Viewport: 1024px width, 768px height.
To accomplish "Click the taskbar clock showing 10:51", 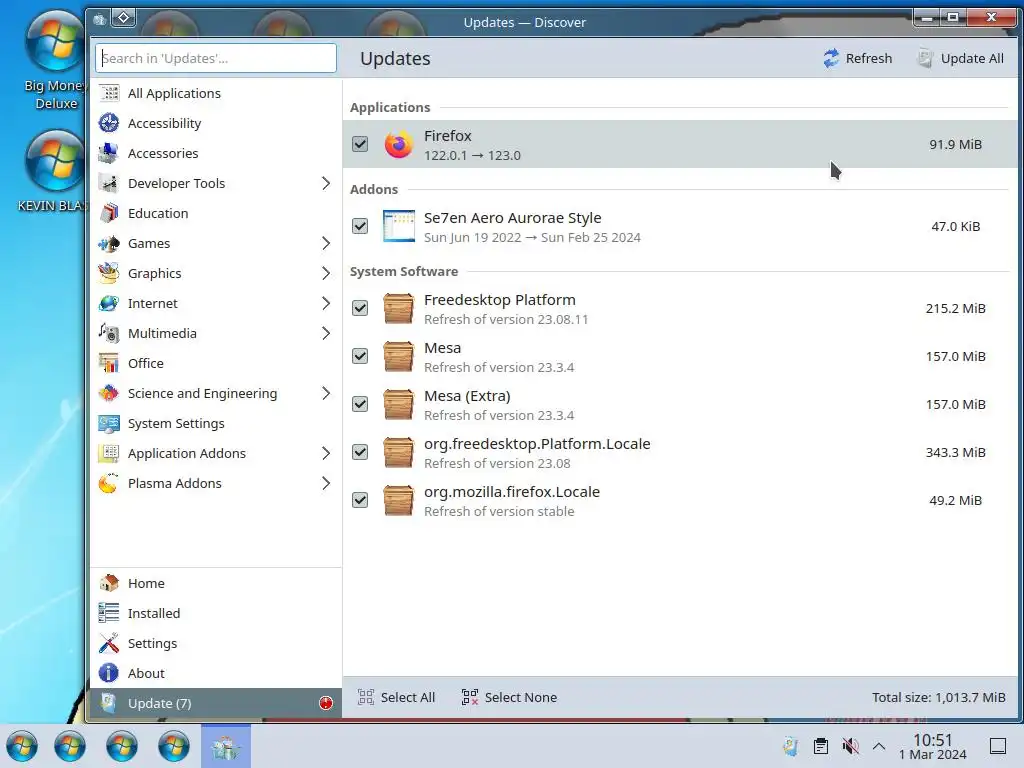I will pos(933,746).
